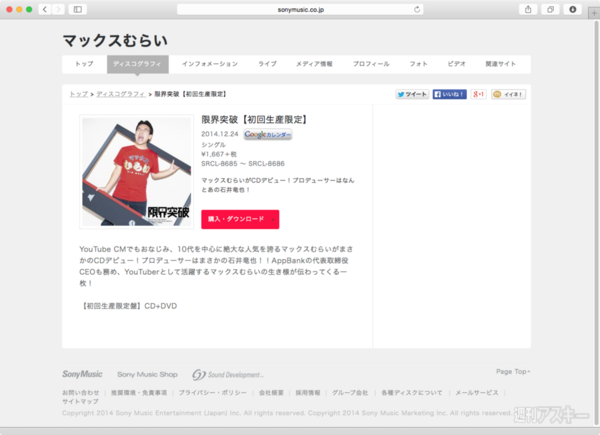Add release to Google カレンダー

268,134
